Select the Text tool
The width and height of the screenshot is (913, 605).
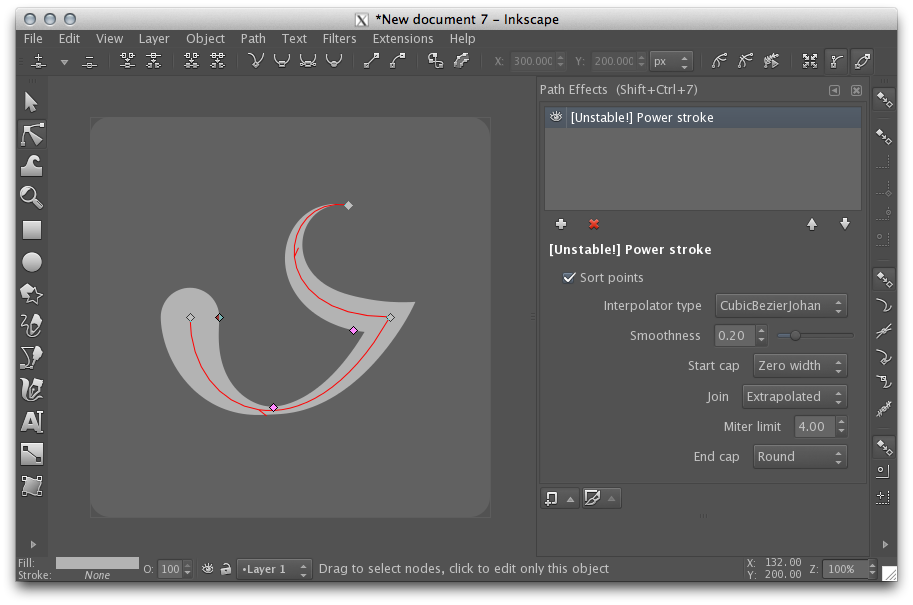pyautogui.click(x=31, y=422)
